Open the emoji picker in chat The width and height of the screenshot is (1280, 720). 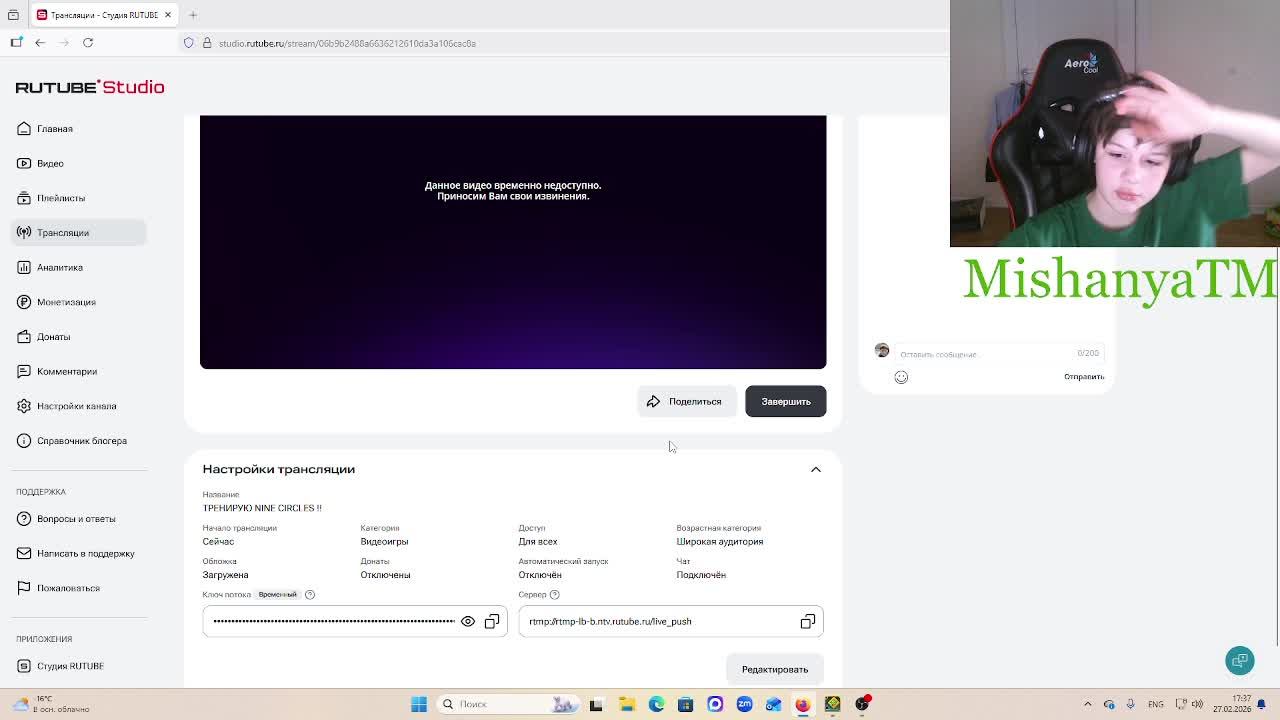[x=901, y=377]
